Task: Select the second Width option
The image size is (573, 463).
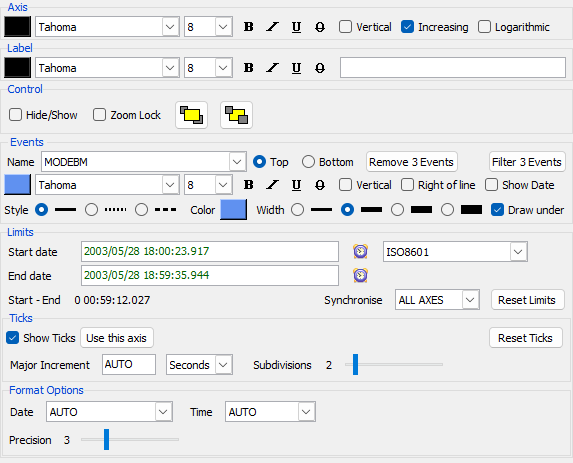Action: pos(348,210)
